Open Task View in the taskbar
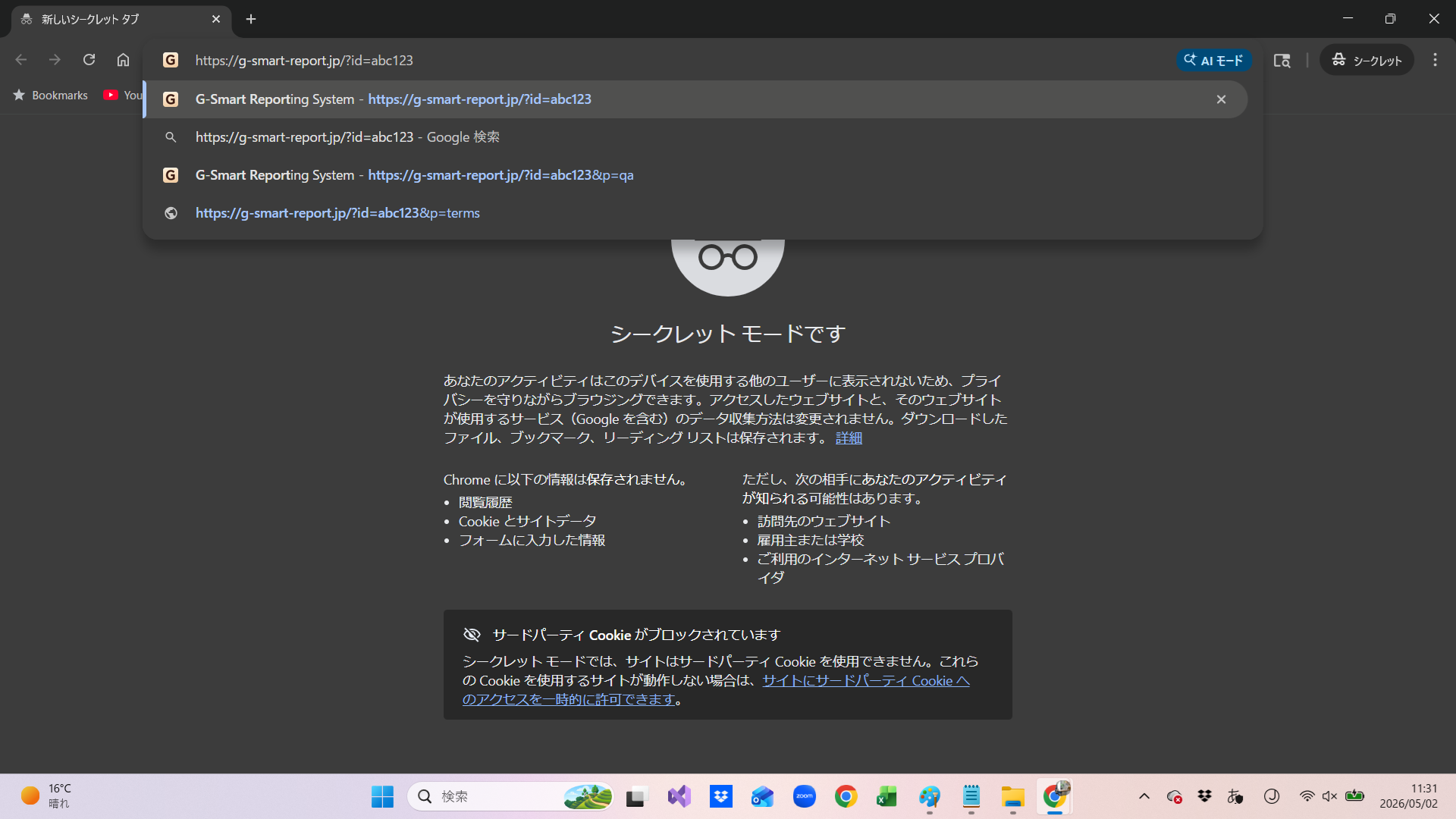 (636, 796)
